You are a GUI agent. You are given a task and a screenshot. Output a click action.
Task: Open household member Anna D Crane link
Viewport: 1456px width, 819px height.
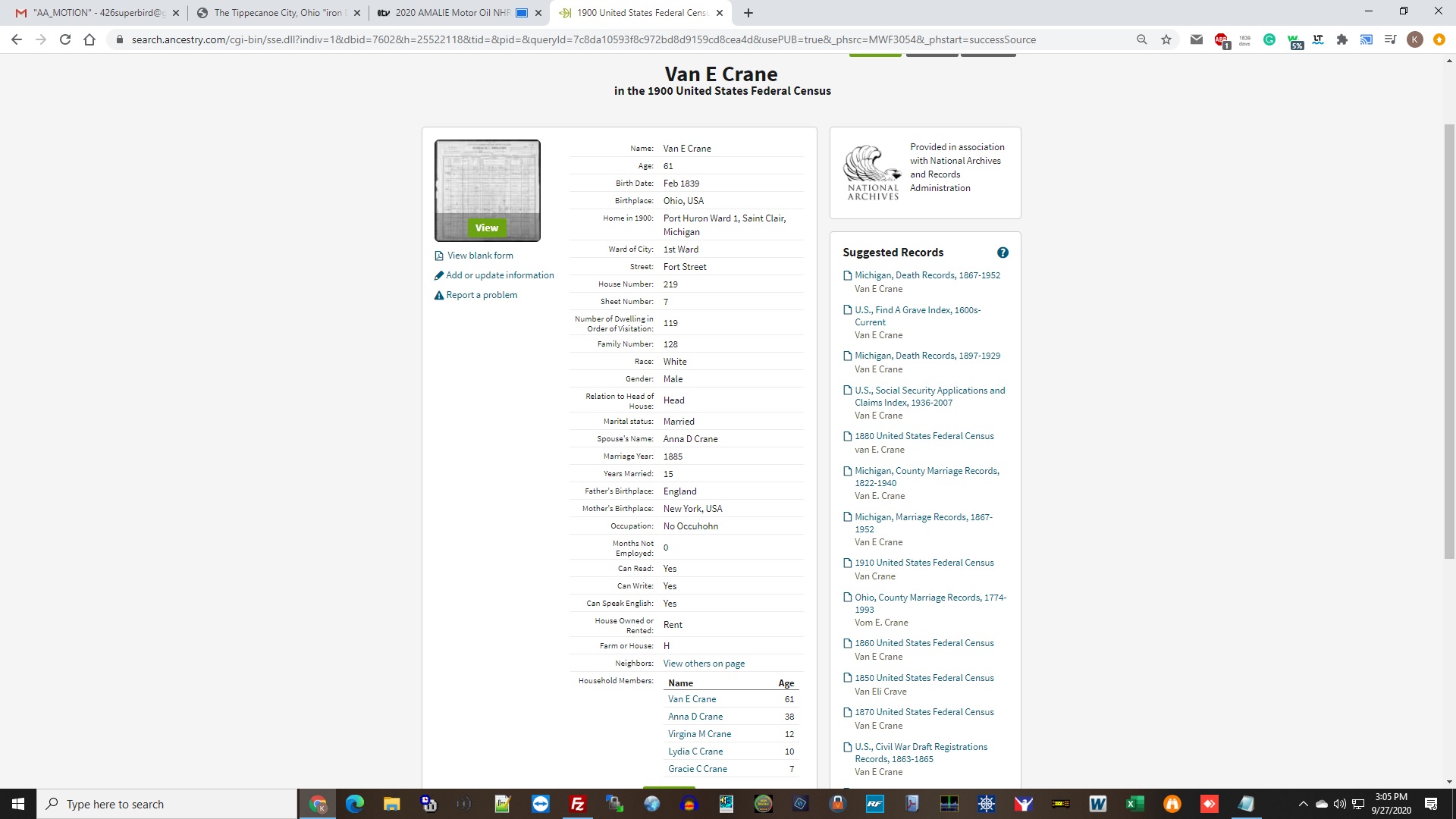[695, 717]
